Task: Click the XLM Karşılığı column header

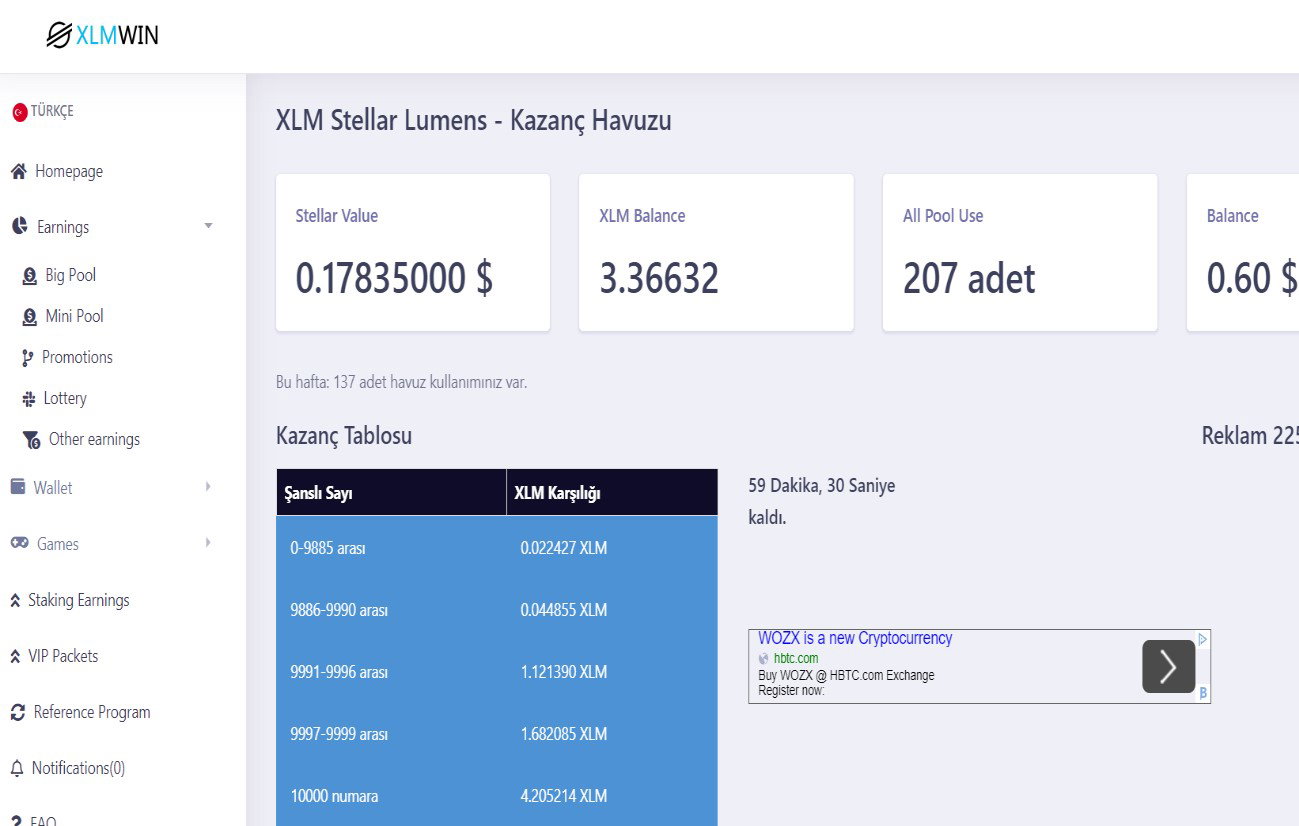Action: pos(612,492)
